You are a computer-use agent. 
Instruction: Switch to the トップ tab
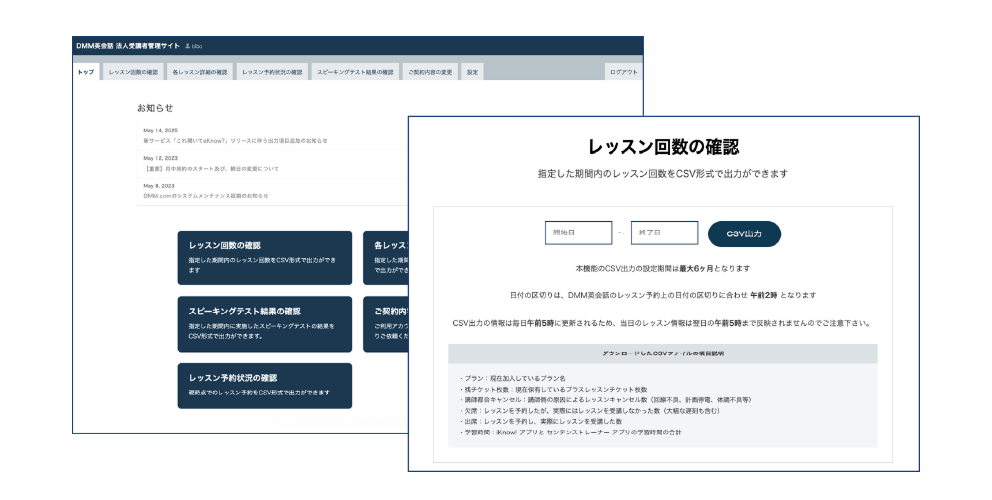[x=86, y=72]
